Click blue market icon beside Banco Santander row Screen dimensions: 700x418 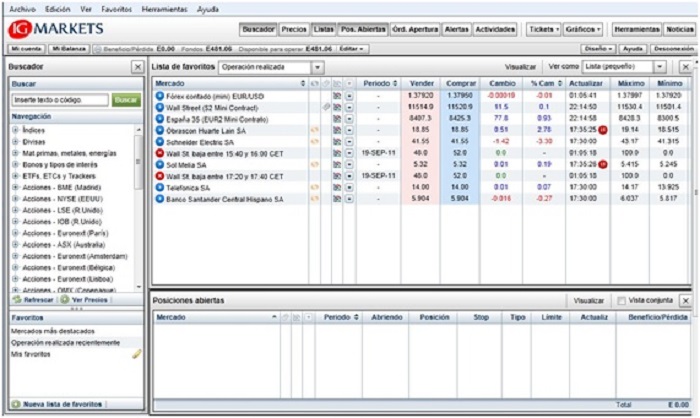click(x=159, y=199)
